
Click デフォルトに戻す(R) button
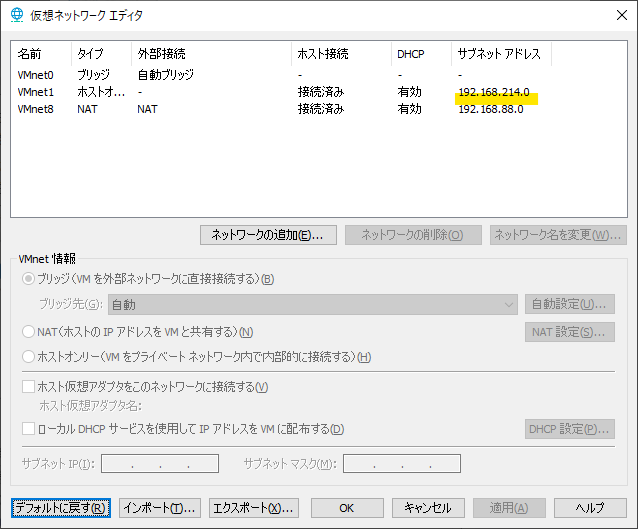61,508
